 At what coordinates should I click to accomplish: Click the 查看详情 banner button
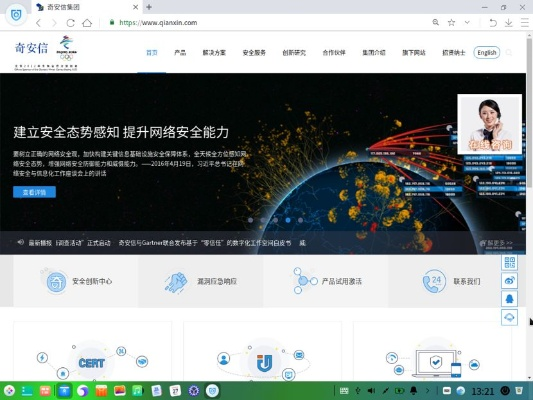click(34, 192)
